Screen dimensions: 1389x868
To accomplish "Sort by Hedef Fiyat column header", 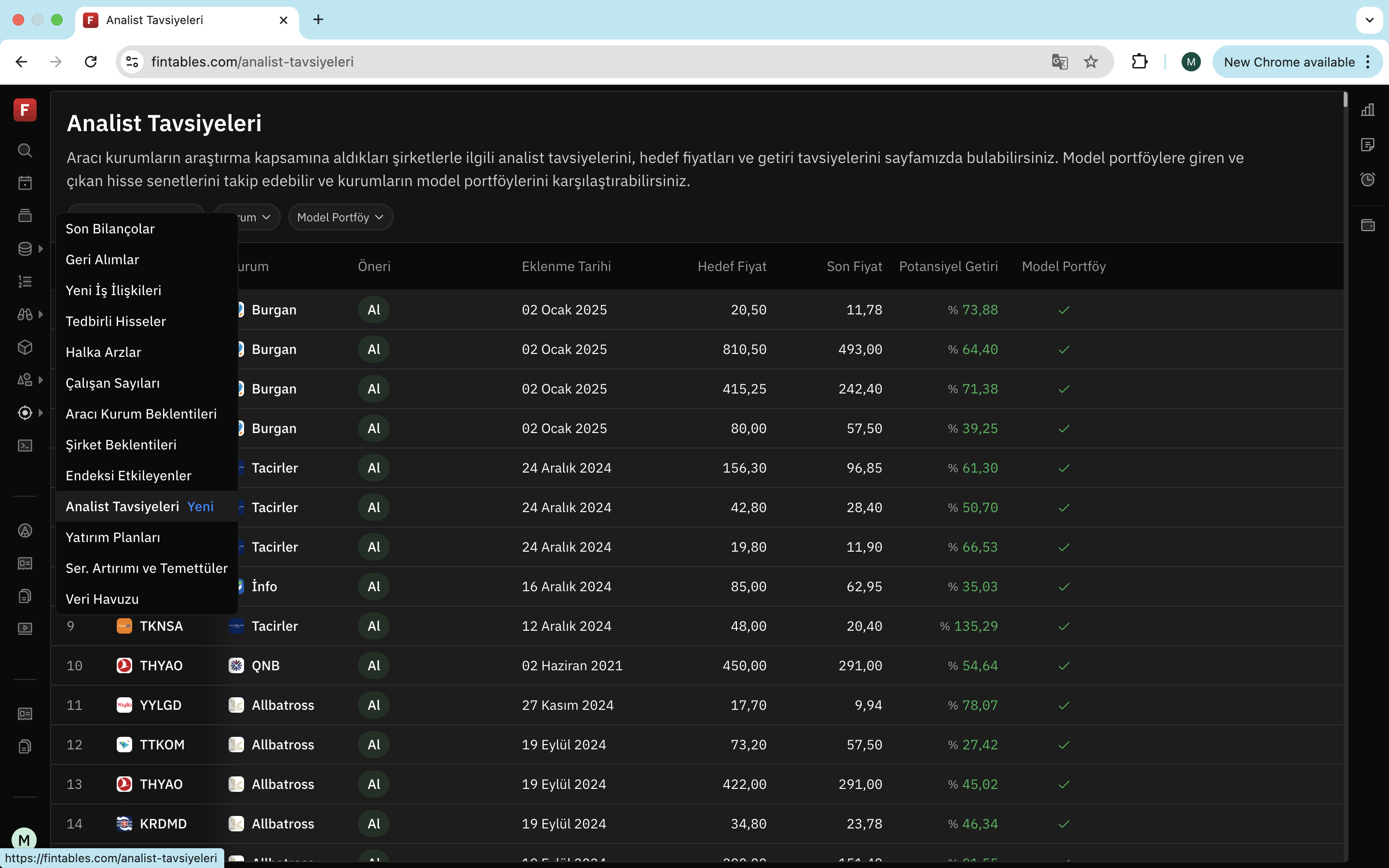I will click(732, 266).
